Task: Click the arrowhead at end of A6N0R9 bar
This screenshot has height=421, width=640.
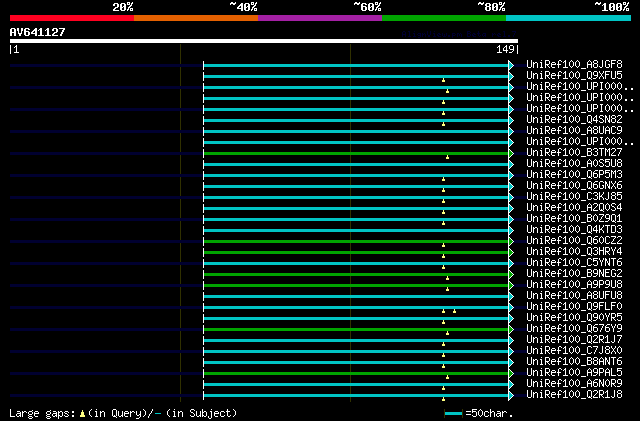Action: click(x=511, y=385)
